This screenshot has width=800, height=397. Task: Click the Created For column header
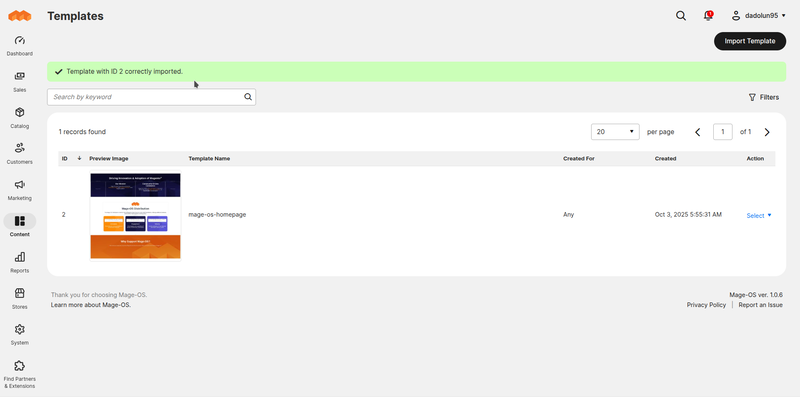[579, 159]
